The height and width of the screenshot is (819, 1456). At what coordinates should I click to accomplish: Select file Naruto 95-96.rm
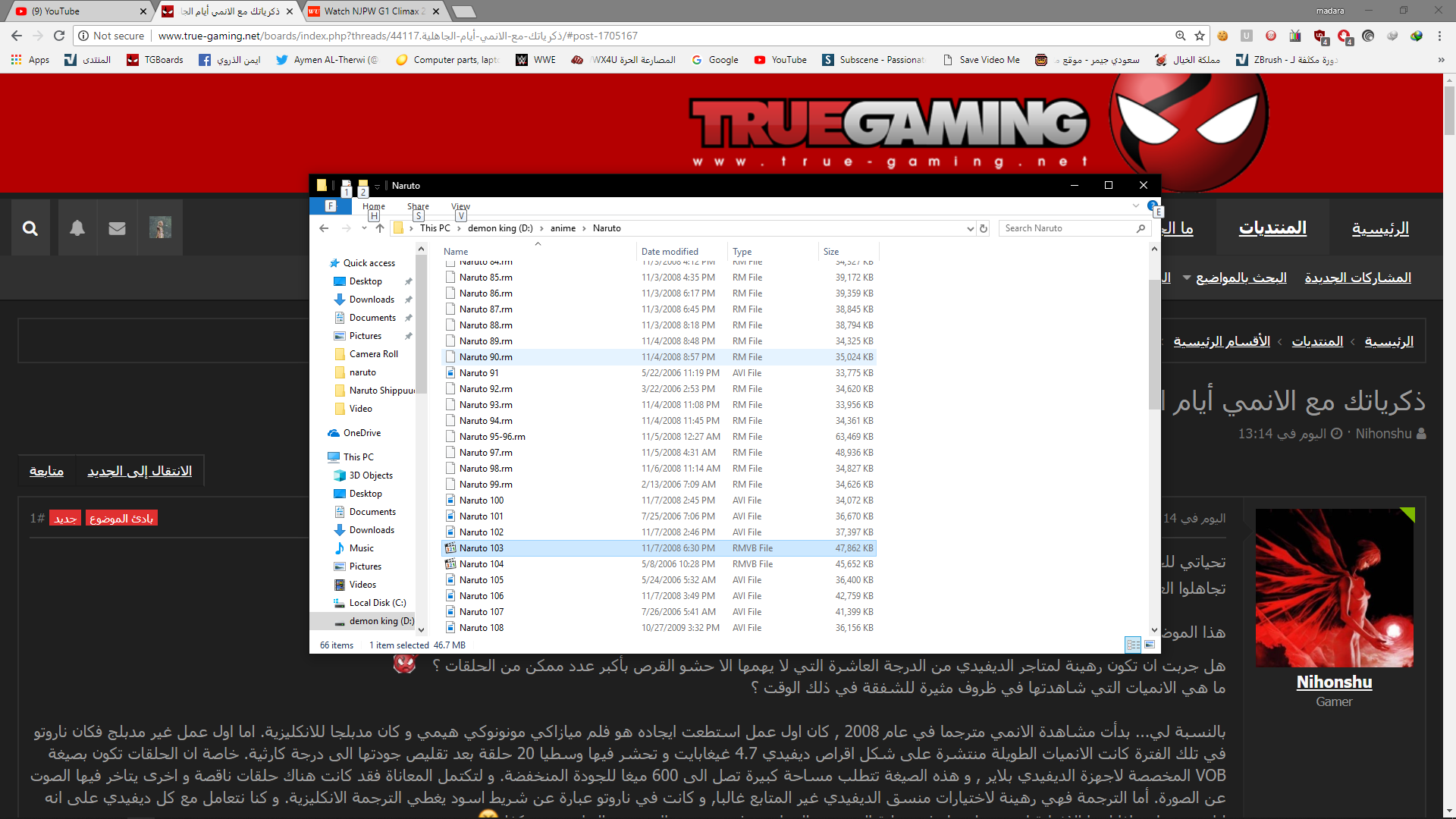click(658, 437)
